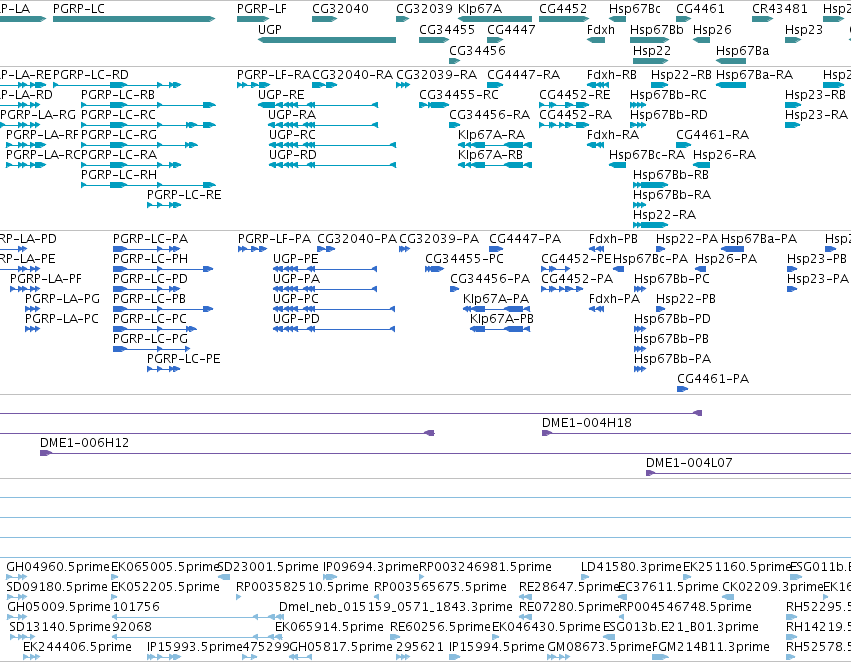851x662 pixels.
Task: Open EST RH14219 label
Action: 817,627
